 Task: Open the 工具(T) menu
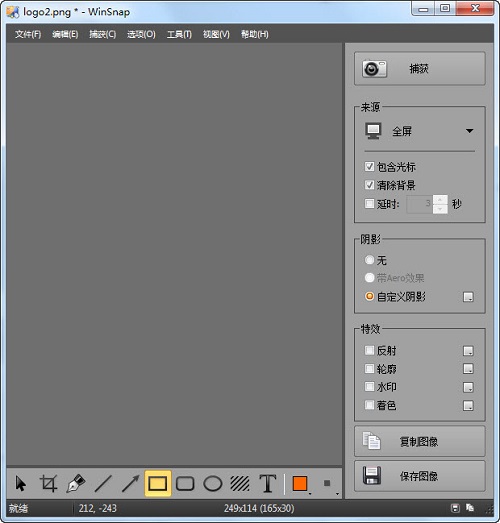pos(179,34)
